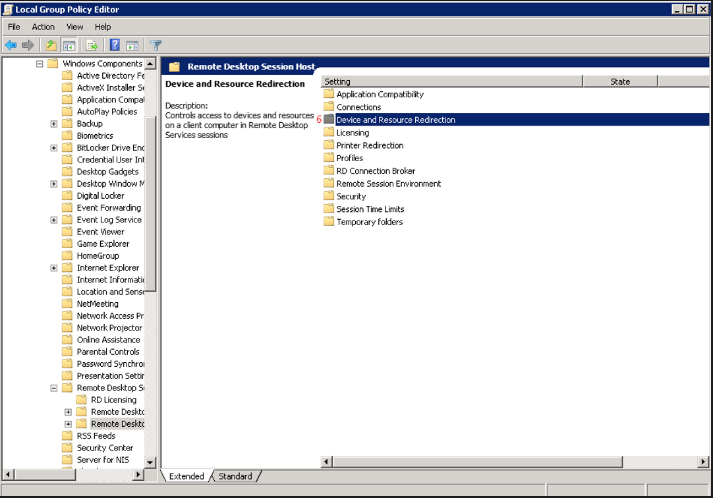Image resolution: width=713 pixels, height=498 pixels.
Task: Click the HomeGroup folder icon in tree
Action: tap(67, 256)
